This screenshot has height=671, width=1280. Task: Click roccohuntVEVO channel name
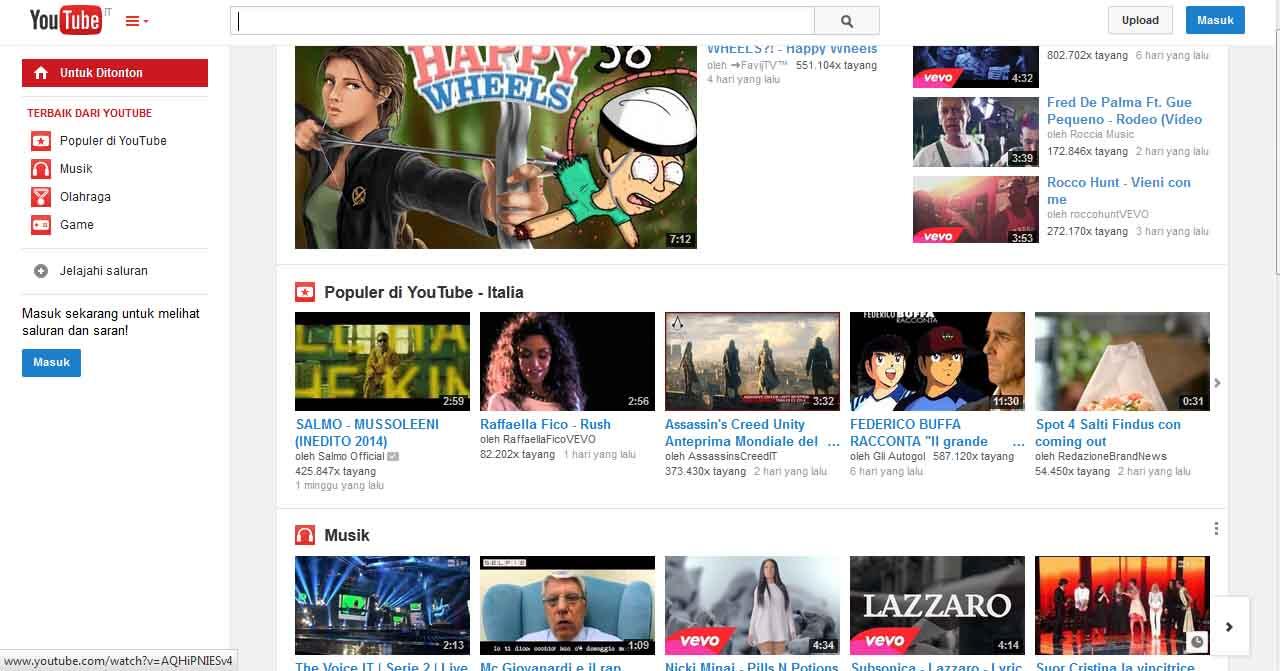pyautogui.click(x=1109, y=214)
